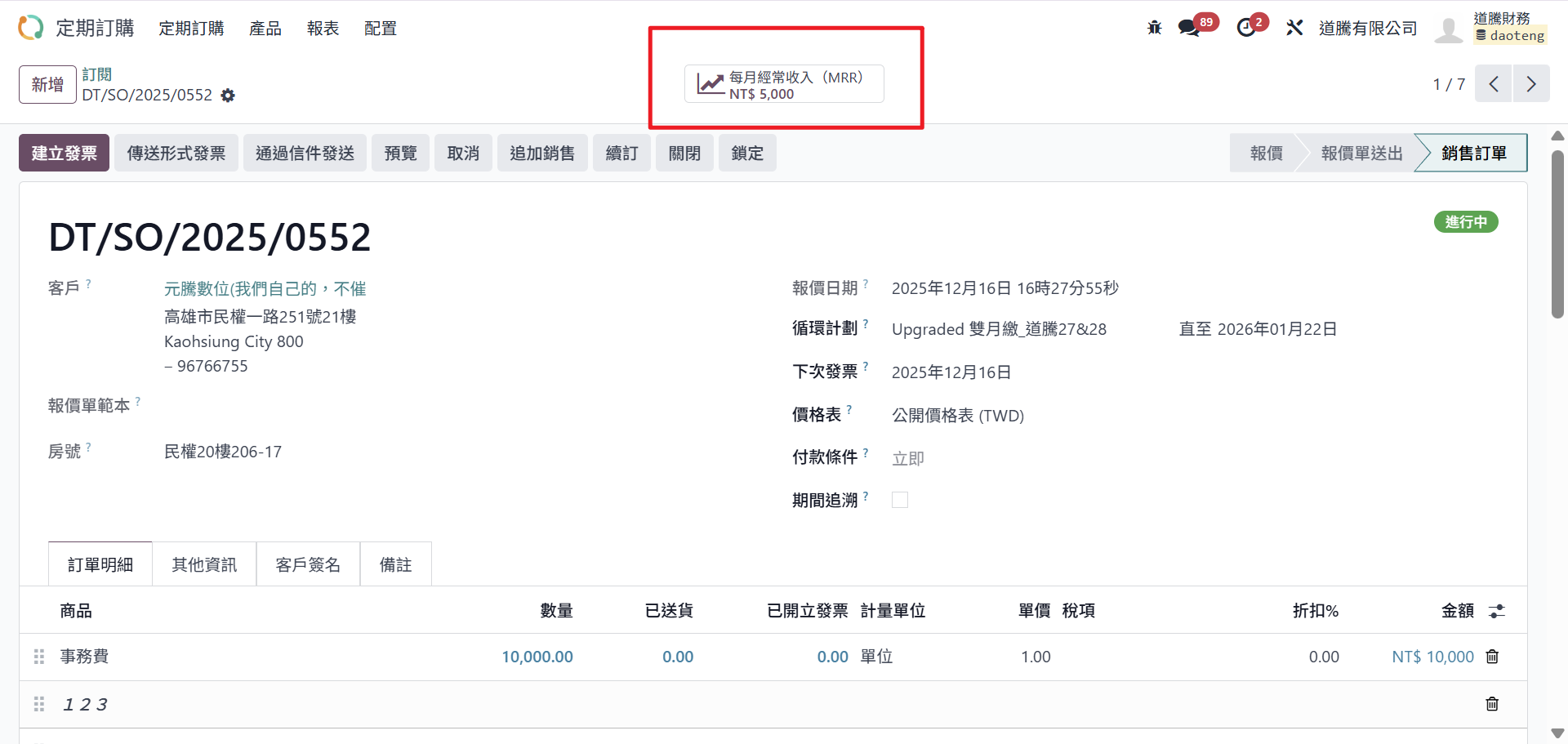
Task: Open the chat messages icon
Action: pos(1188,28)
